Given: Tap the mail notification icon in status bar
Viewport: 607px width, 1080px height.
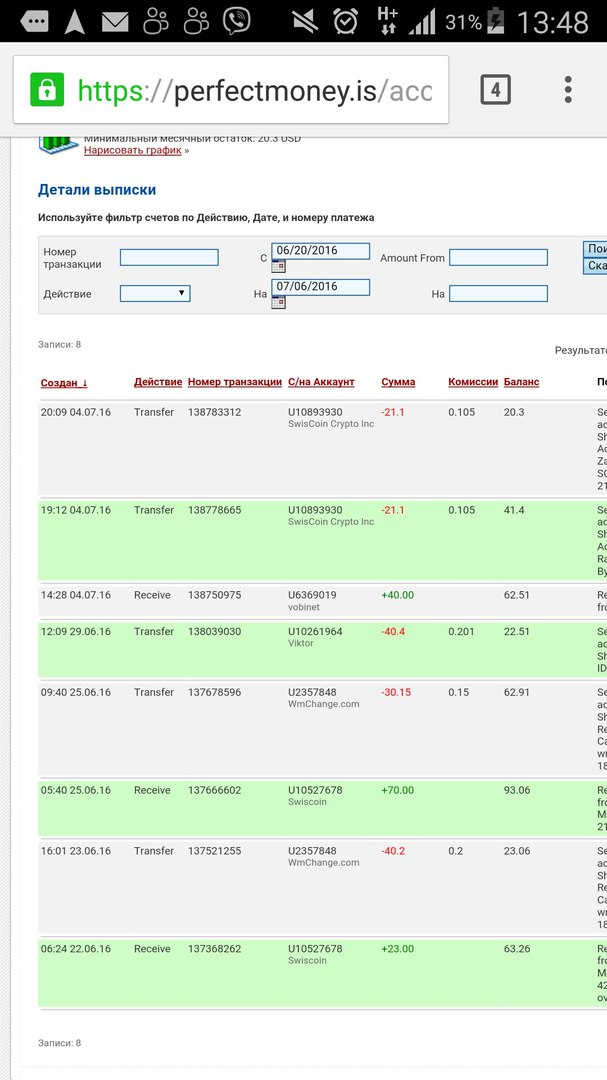Looking at the screenshot, I should (115, 20).
